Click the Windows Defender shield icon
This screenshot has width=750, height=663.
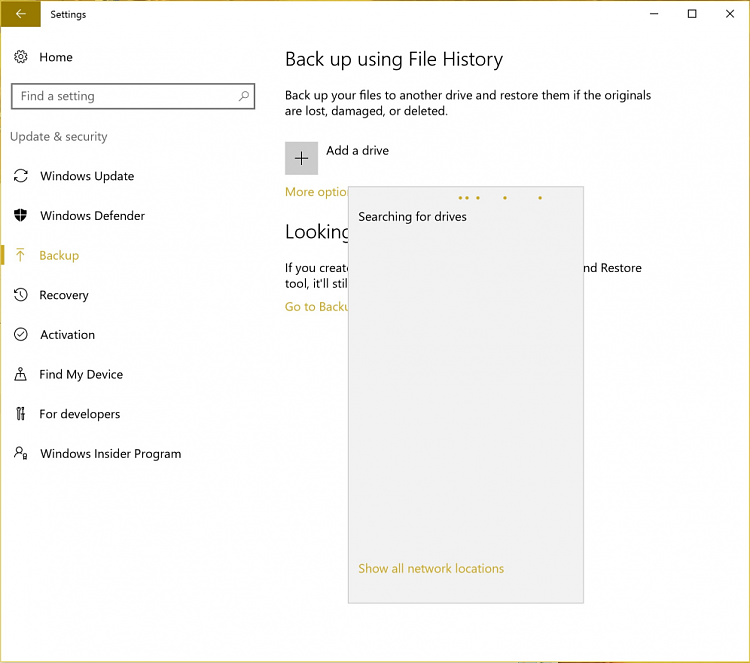pos(21,215)
